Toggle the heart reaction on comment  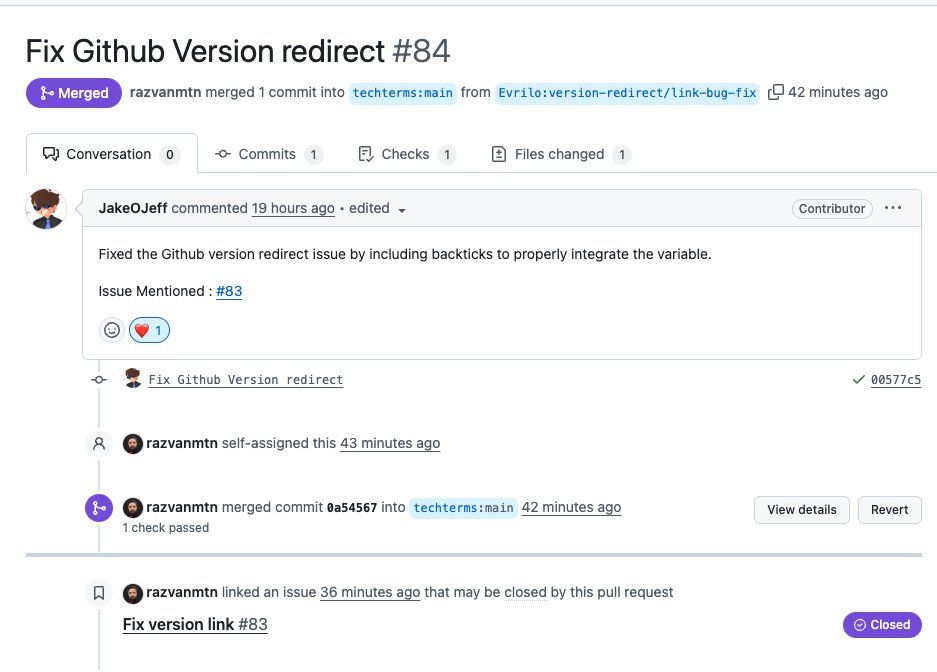[149, 330]
